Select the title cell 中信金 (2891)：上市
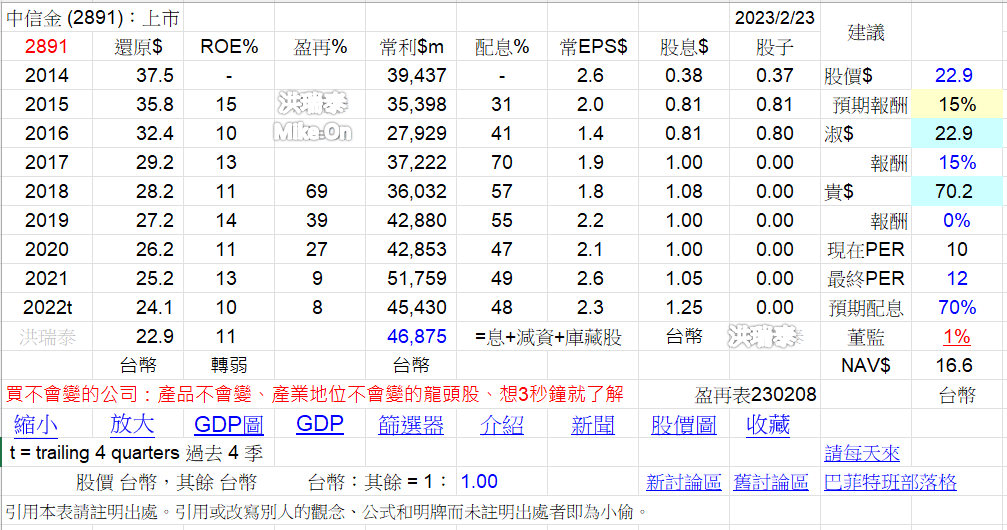1007x530 pixels. click(x=92, y=18)
